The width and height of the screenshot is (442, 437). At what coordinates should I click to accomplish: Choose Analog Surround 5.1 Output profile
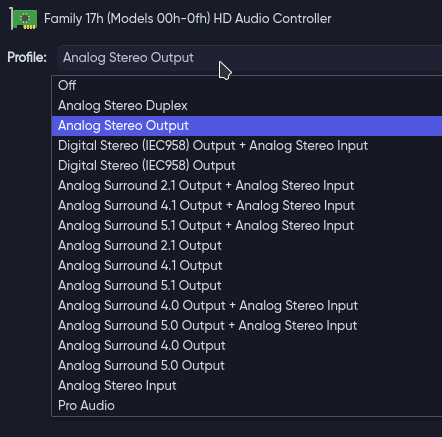point(247,286)
